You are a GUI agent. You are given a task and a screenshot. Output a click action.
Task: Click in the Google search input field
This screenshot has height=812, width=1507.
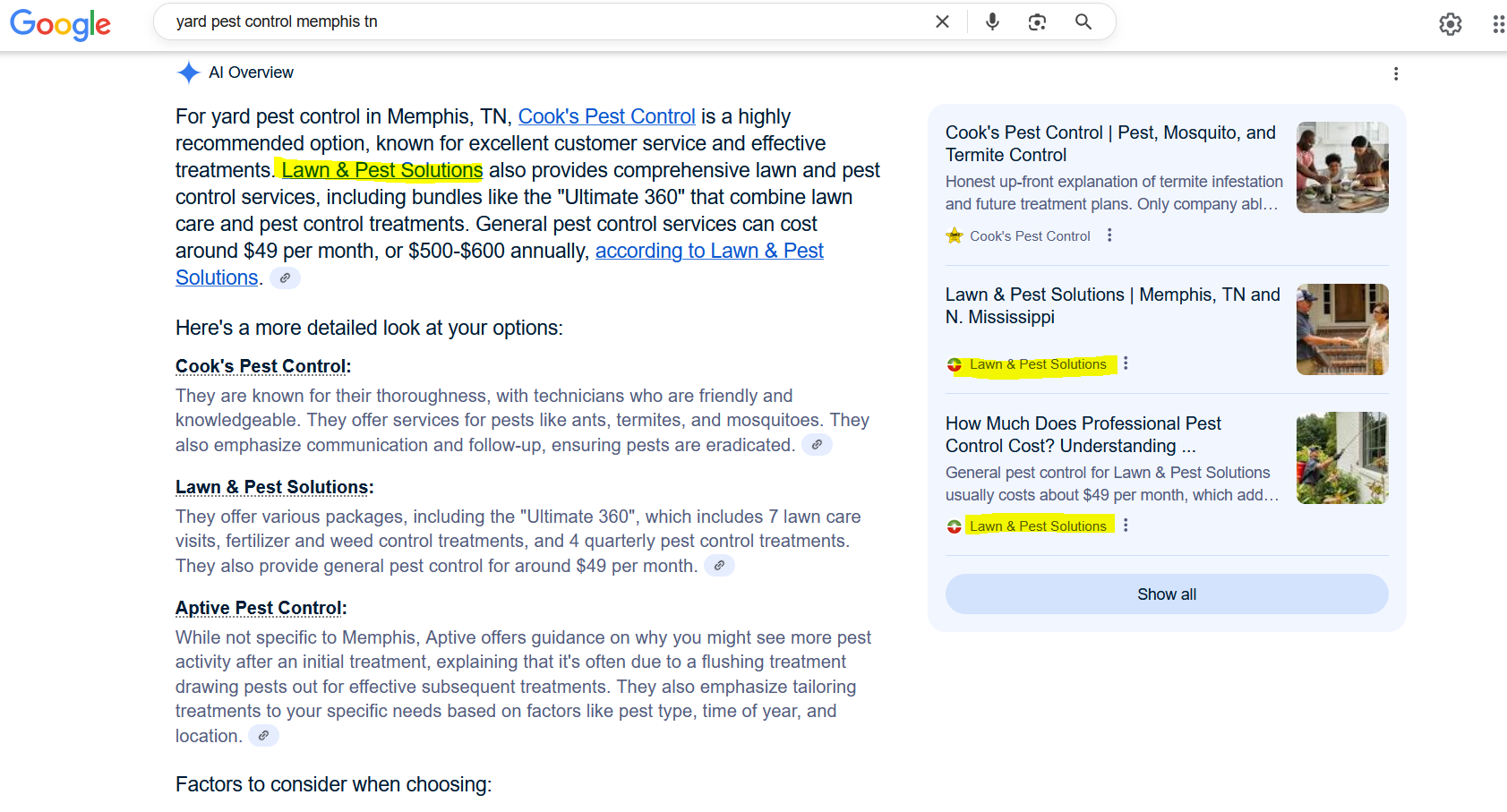pos(537,22)
